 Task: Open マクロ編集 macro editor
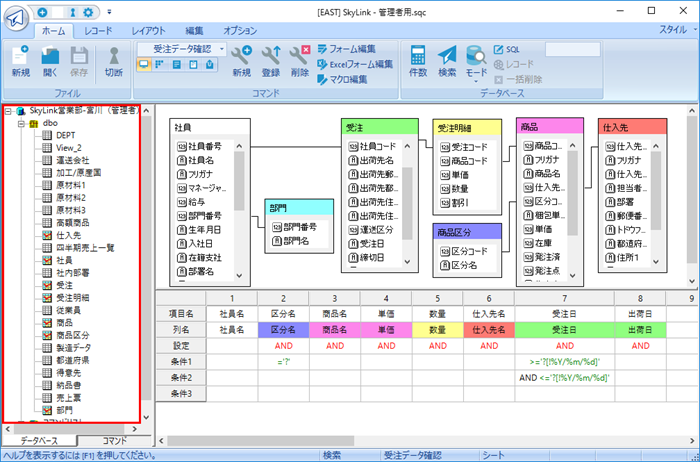(342, 79)
